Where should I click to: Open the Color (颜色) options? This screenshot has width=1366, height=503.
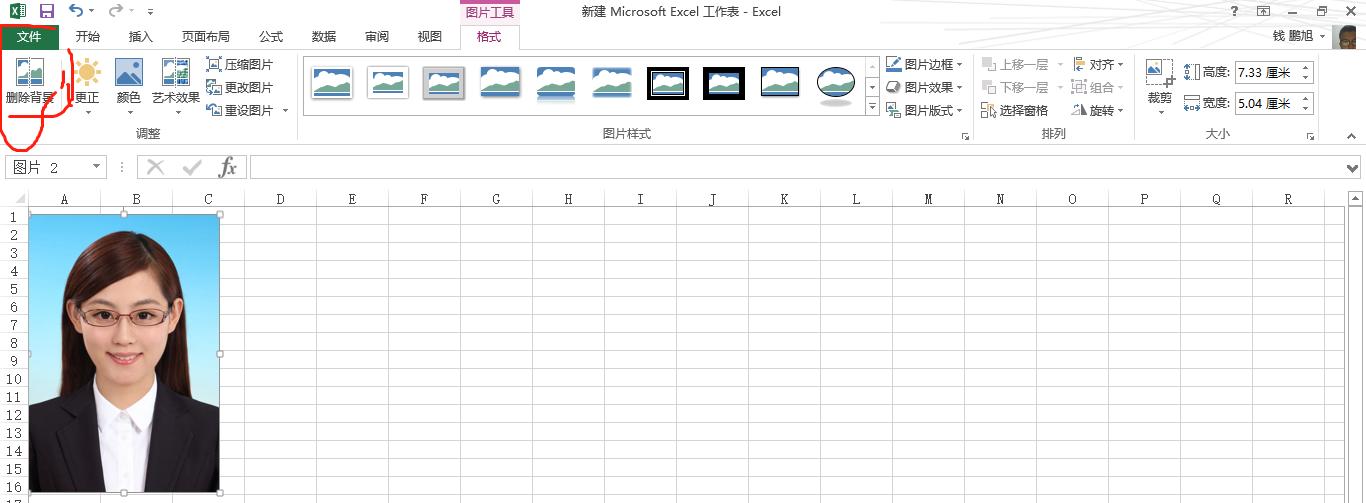(129, 87)
